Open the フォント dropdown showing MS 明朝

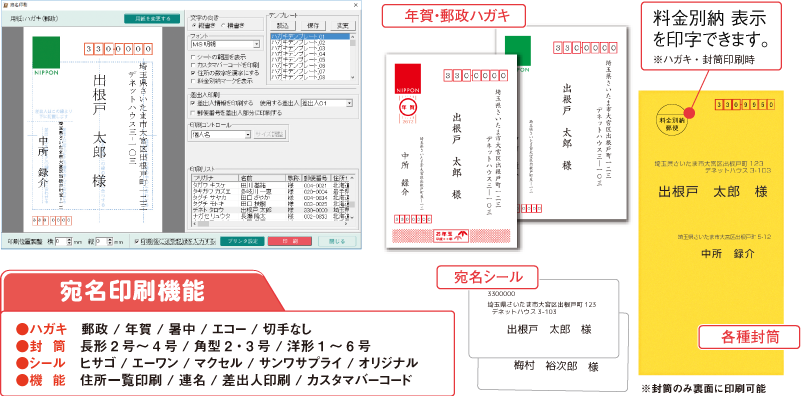[x=225, y=44]
